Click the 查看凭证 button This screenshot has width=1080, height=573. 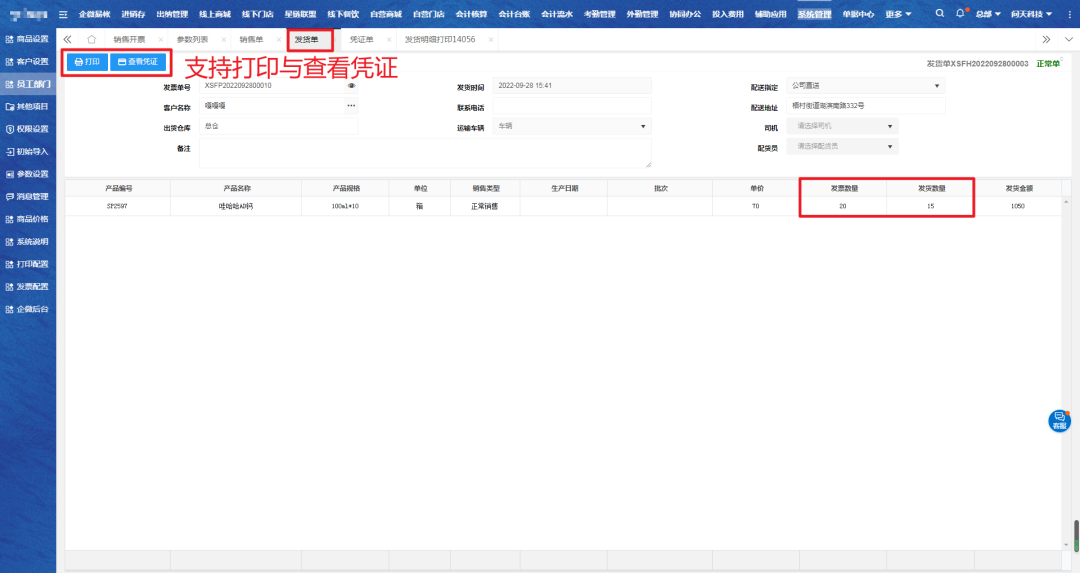point(138,62)
